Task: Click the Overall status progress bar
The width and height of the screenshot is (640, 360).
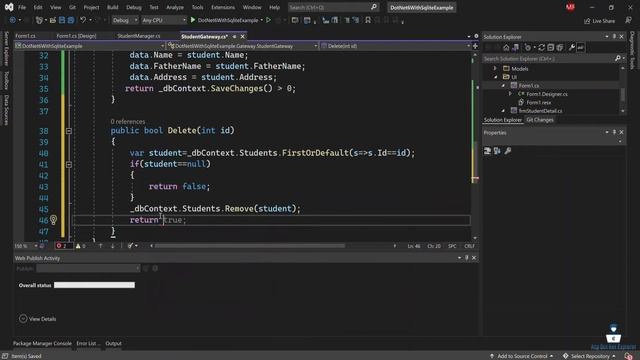Action: pos(94,285)
